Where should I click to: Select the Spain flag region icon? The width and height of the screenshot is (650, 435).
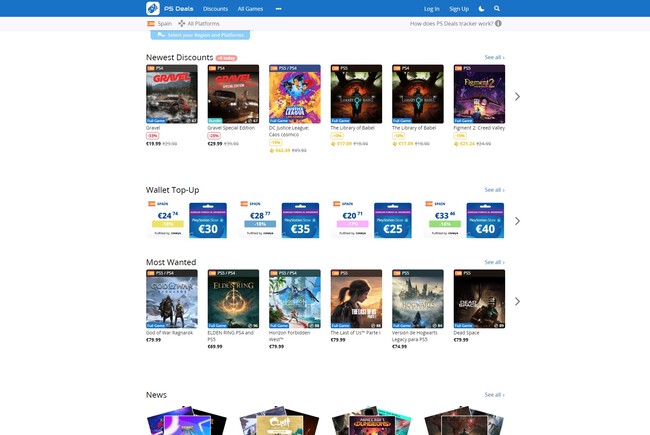tap(151, 24)
